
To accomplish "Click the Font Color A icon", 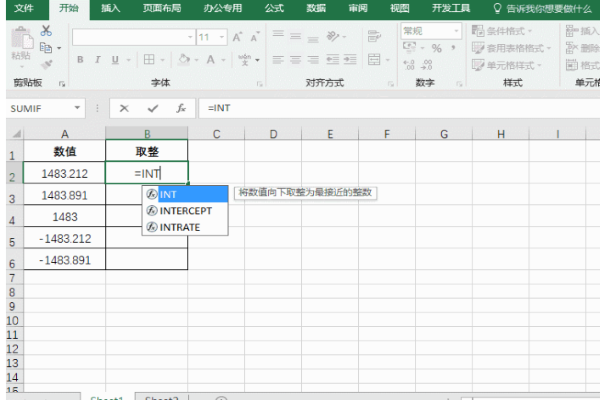I will click(210, 59).
